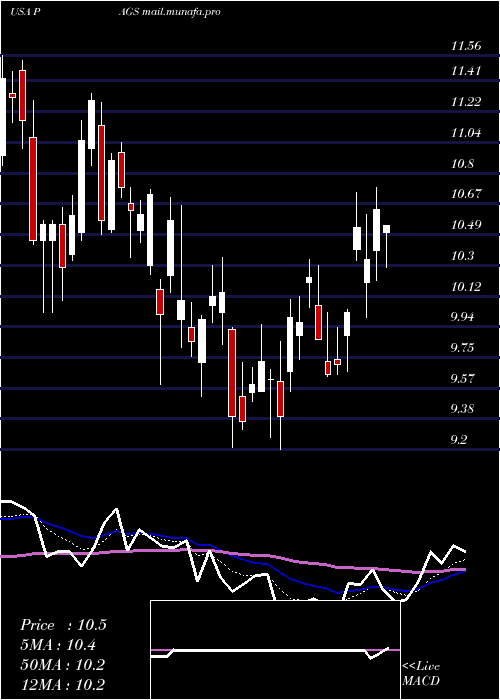Click the 10.67 price label
Viewport: 500px width, 700px height.
pyautogui.click(x=466, y=194)
